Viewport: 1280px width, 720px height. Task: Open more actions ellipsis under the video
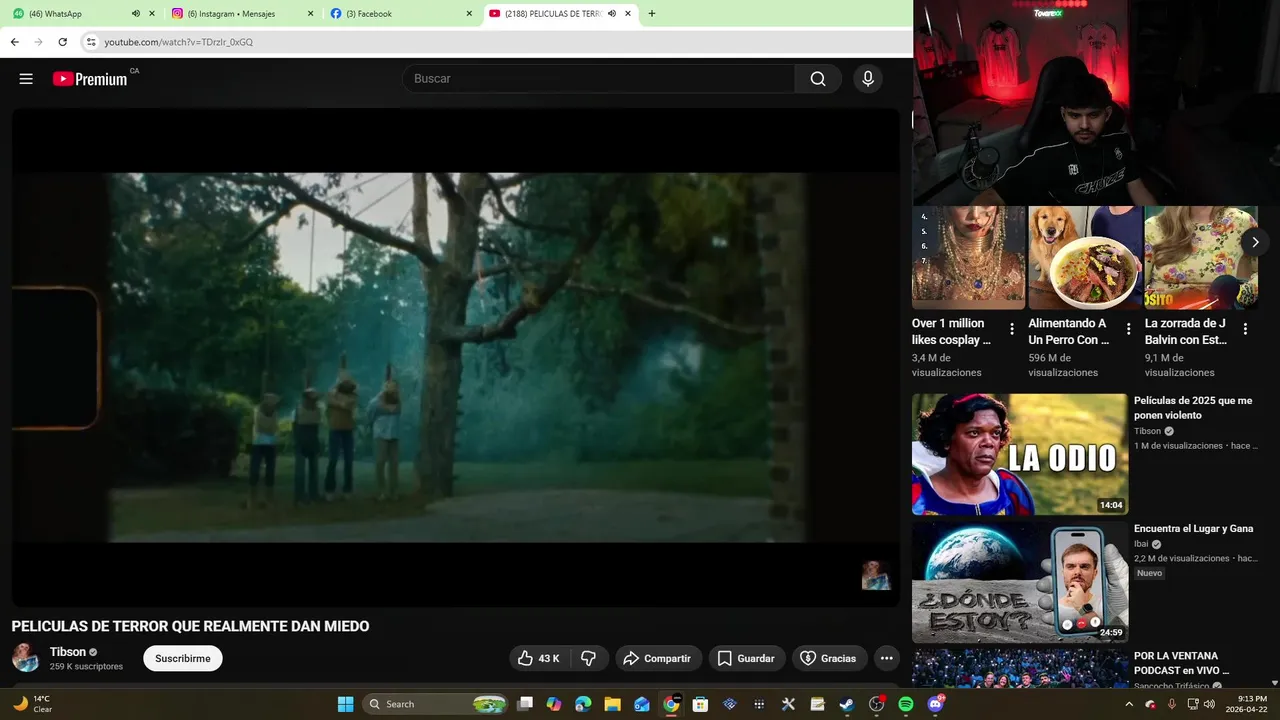coord(886,658)
